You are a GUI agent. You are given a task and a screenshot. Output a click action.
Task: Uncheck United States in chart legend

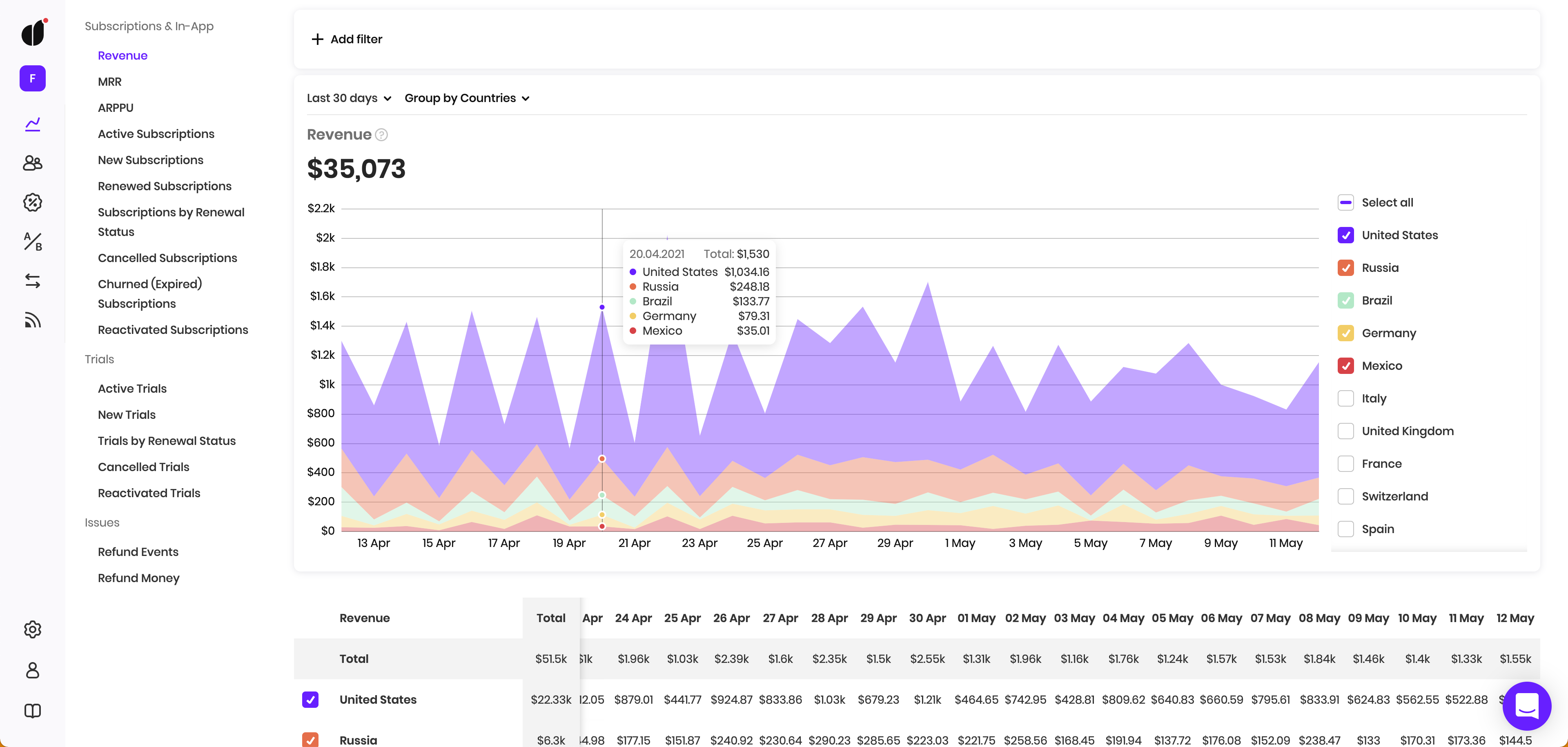[1346, 235]
